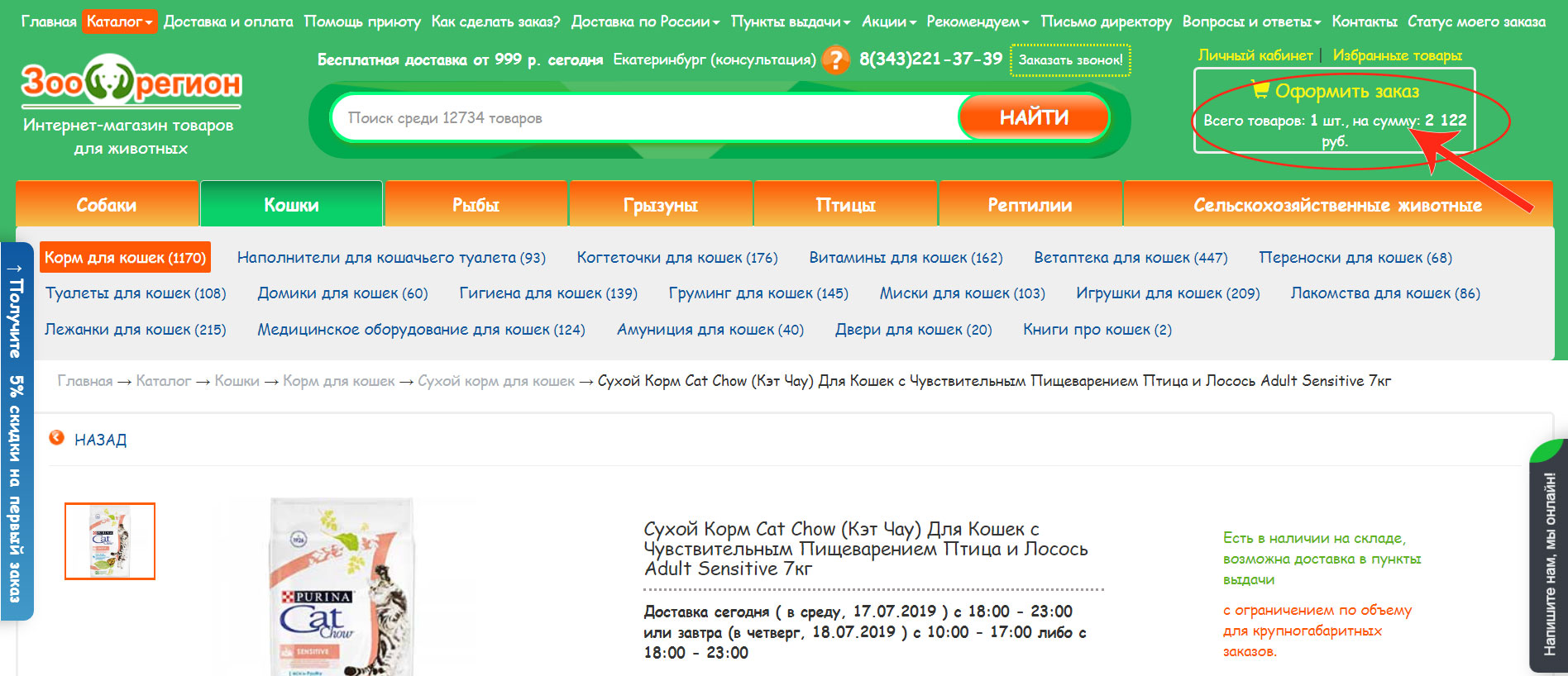Open Переноски для кошек subcategory
Image resolution: width=1568 pixels, height=676 pixels.
(x=1355, y=257)
